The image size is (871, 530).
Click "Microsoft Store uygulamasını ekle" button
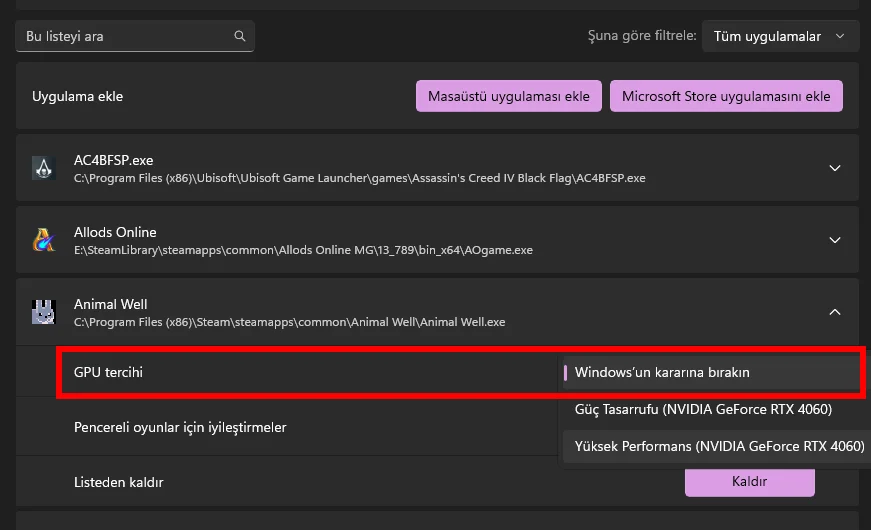pos(726,96)
